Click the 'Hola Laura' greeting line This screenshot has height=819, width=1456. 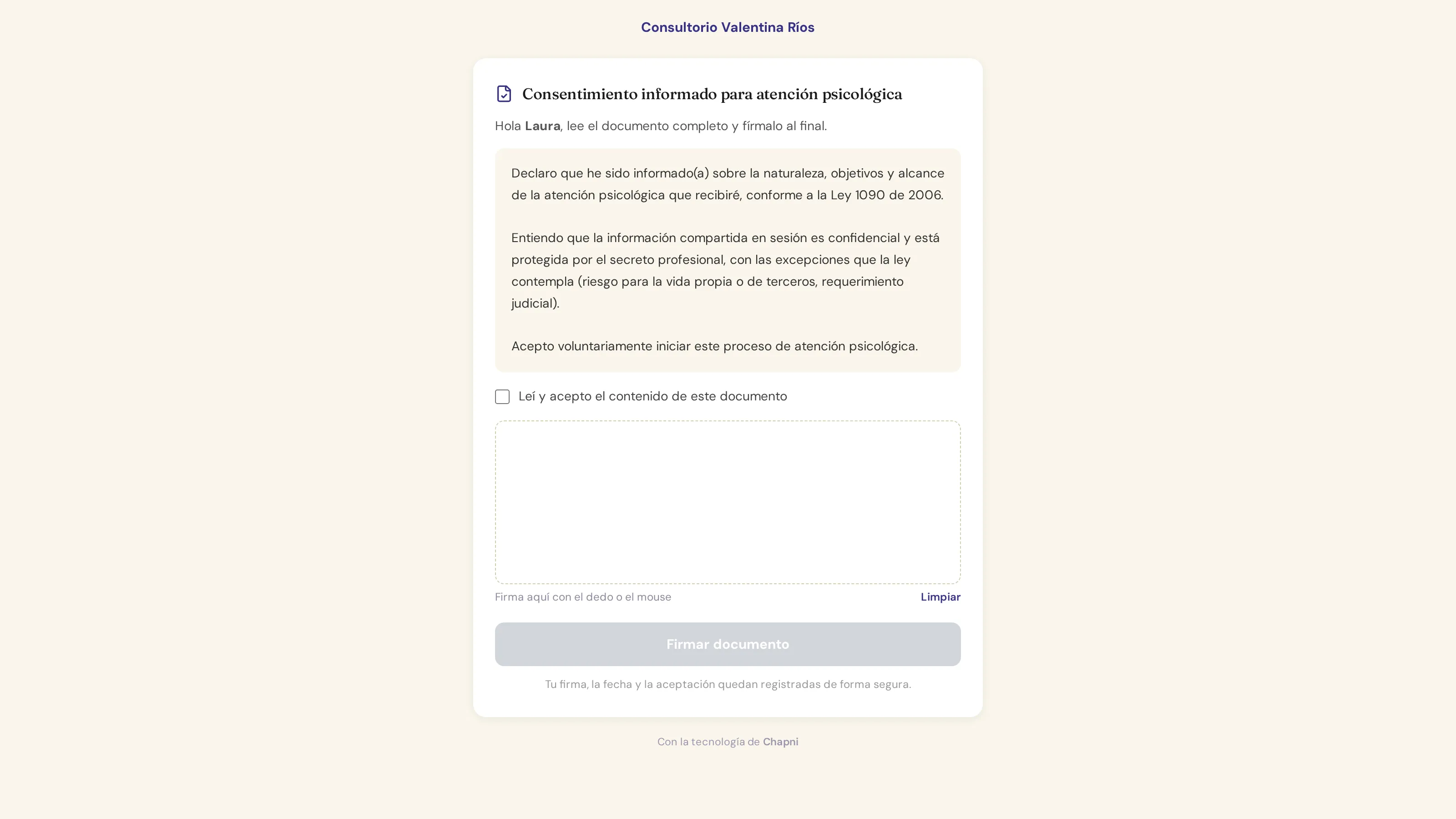point(660,126)
